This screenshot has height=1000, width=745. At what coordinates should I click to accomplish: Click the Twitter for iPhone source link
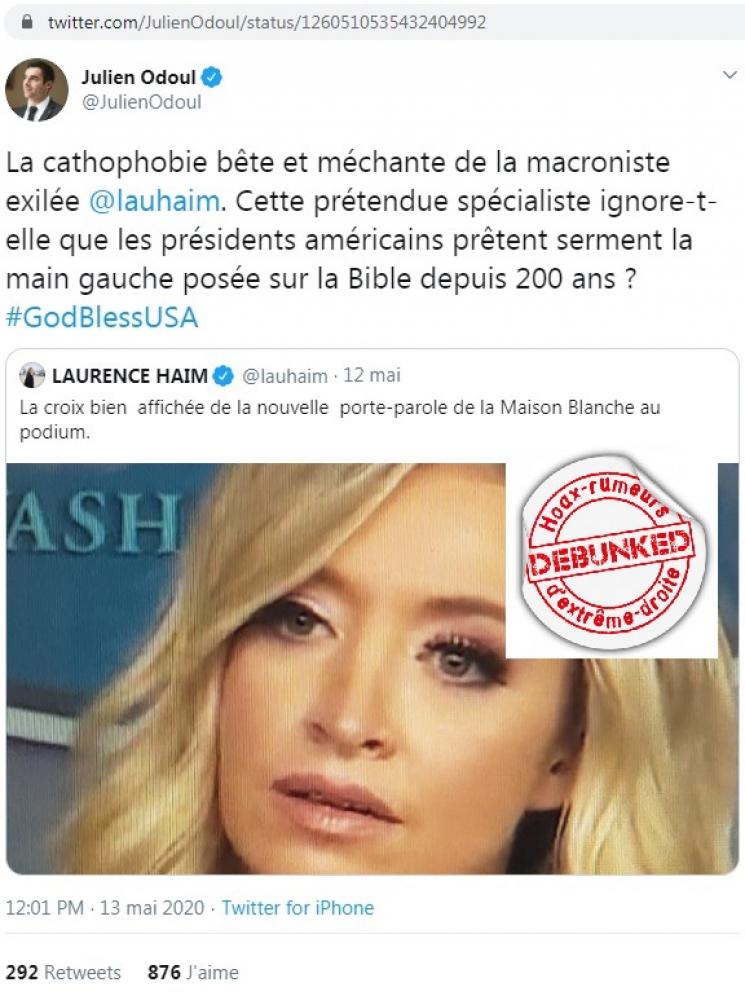(298, 908)
